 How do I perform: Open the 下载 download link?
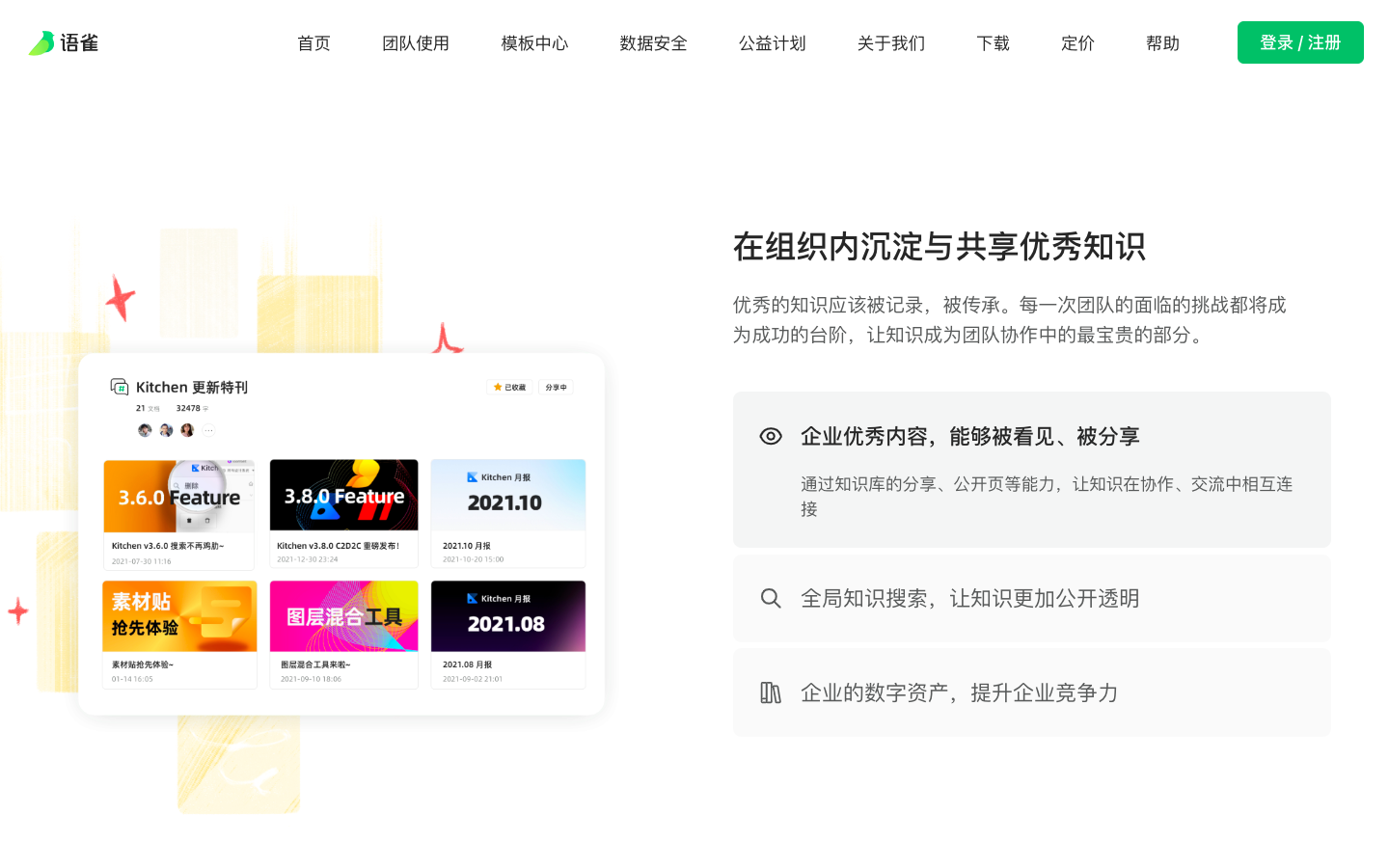993,43
